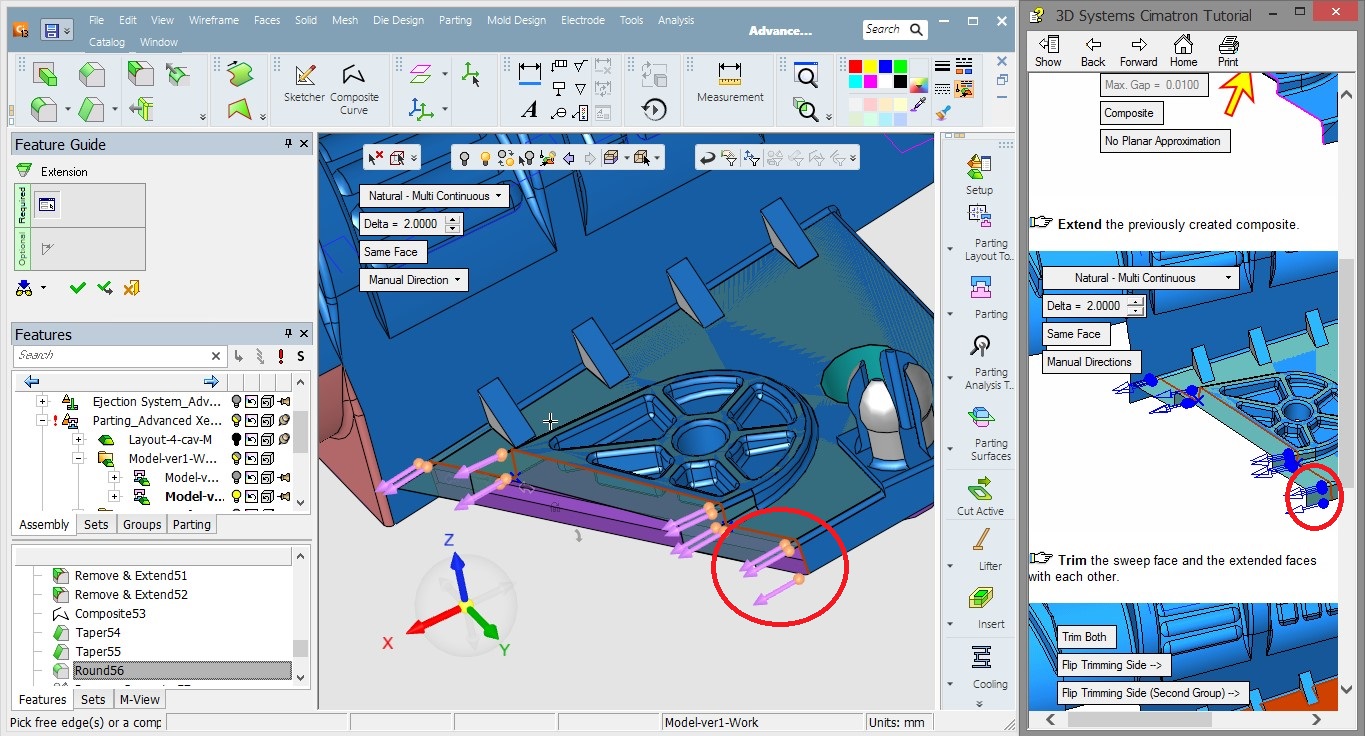1365x736 pixels.
Task: Expand the Ejection System_Adv tree node
Action: tap(42, 401)
